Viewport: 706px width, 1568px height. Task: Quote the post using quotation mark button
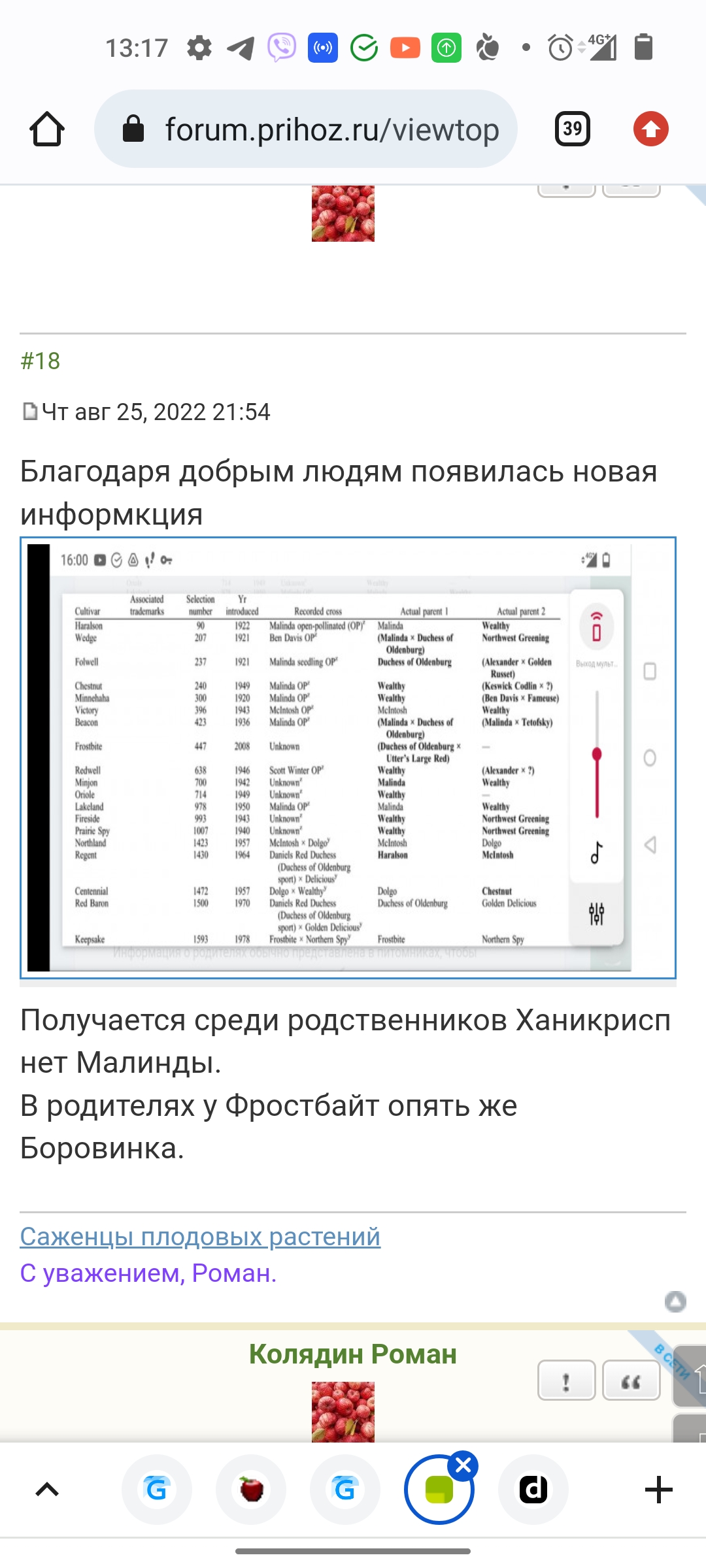[x=631, y=1380]
